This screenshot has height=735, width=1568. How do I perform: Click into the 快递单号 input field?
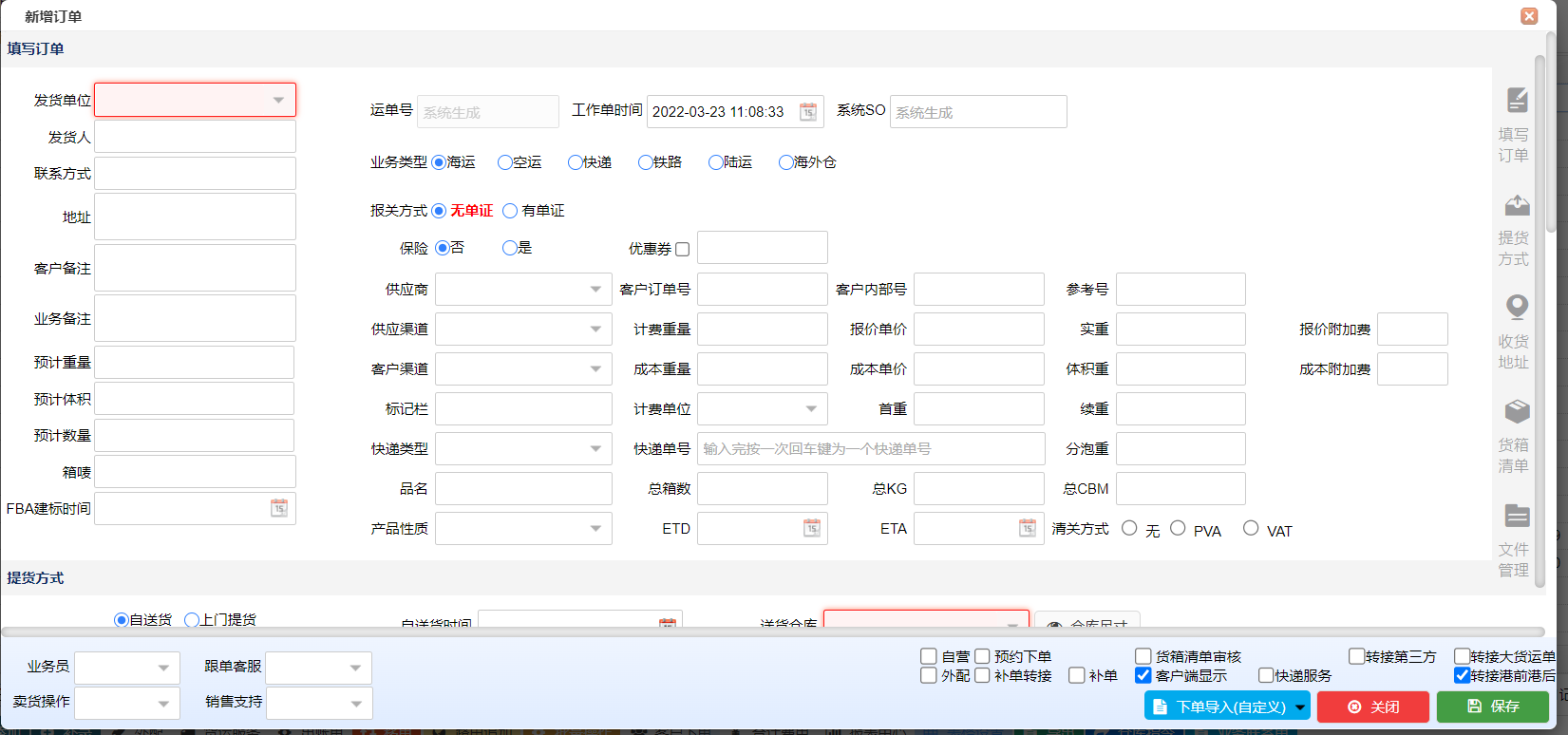click(870, 449)
